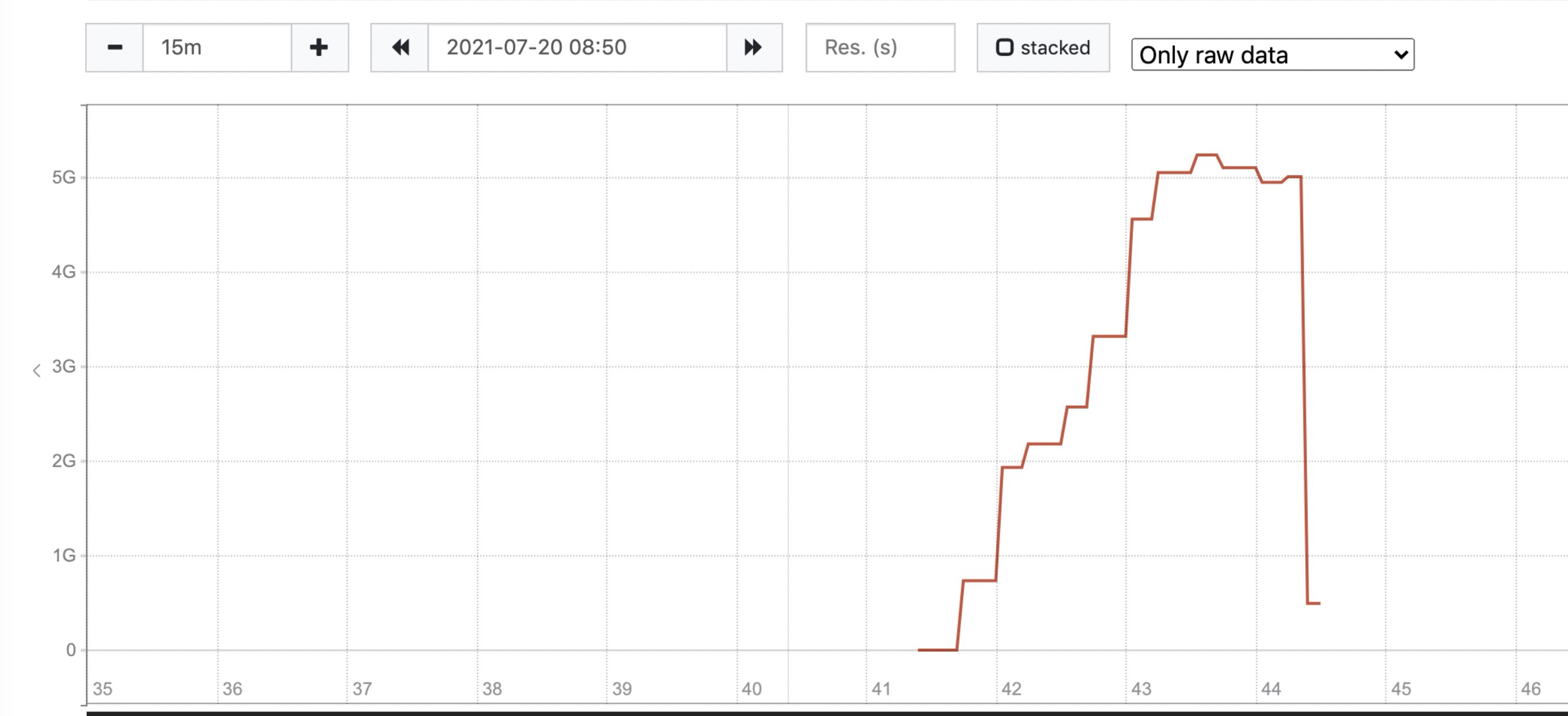Increase the time range with the plus button
Viewport: 1568px width, 716px height.
click(319, 48)
